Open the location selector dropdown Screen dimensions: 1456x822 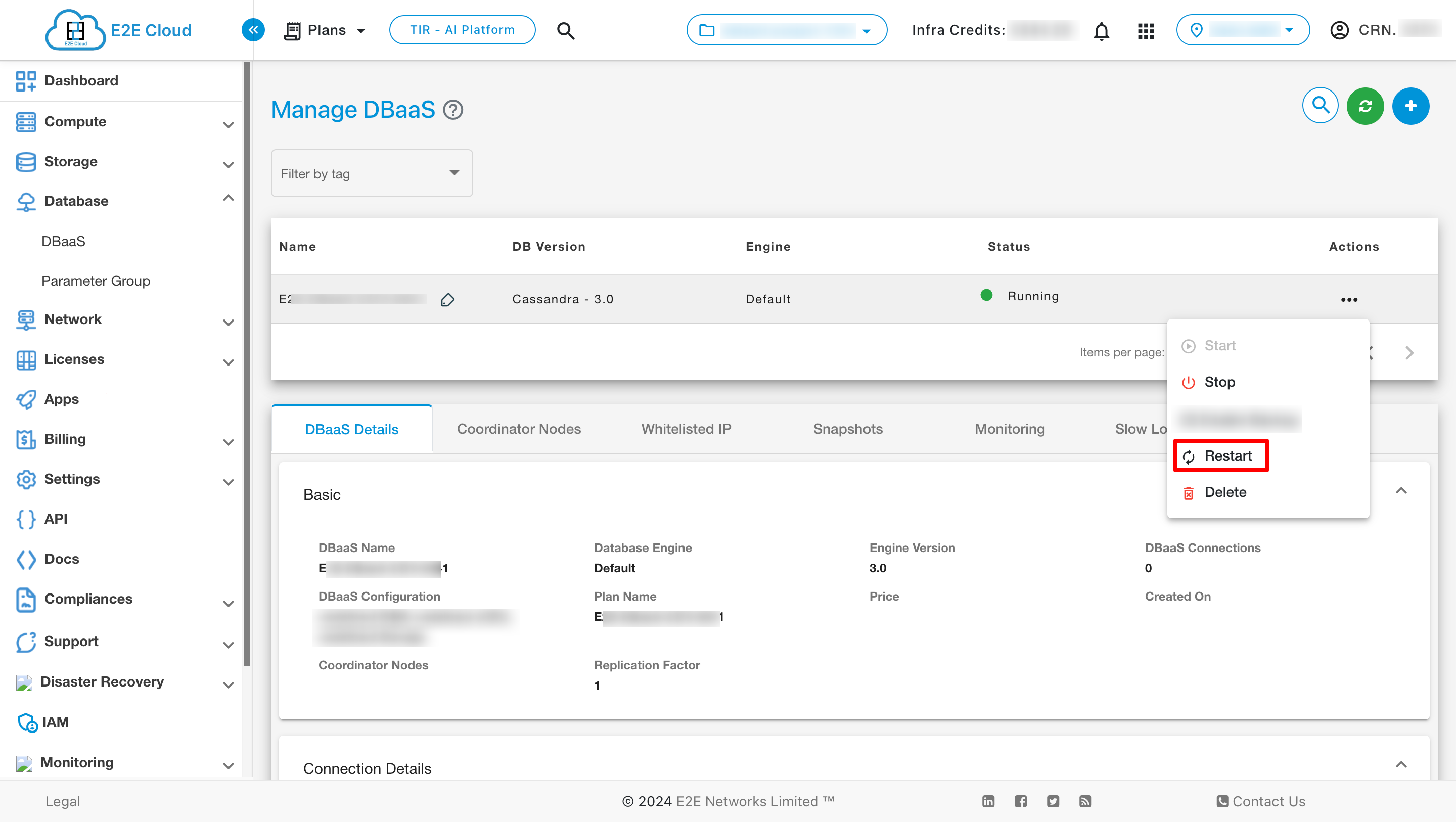tap(1242, 30)
